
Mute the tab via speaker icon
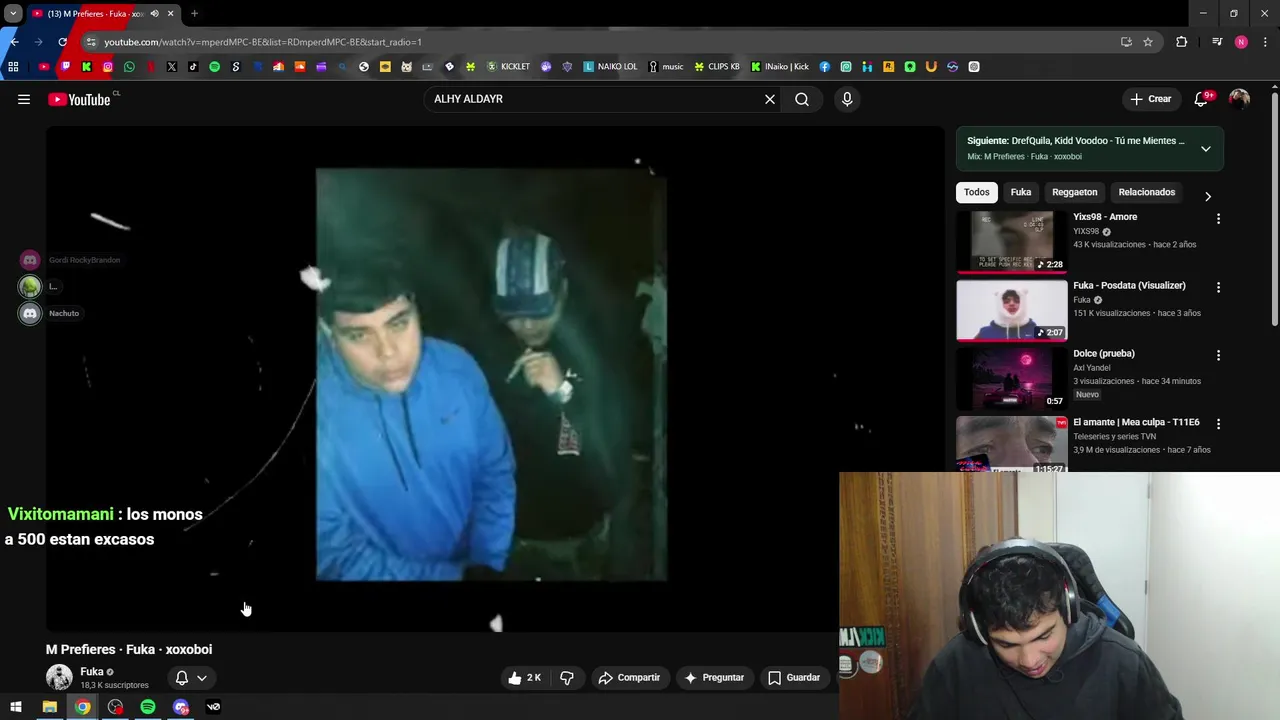click(x=154, y=14)
